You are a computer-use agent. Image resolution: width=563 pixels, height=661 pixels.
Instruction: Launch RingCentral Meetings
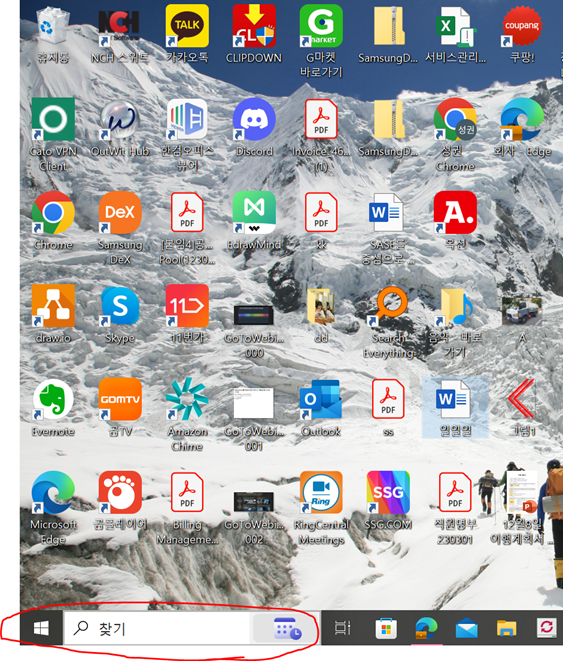tap(321, 492)
